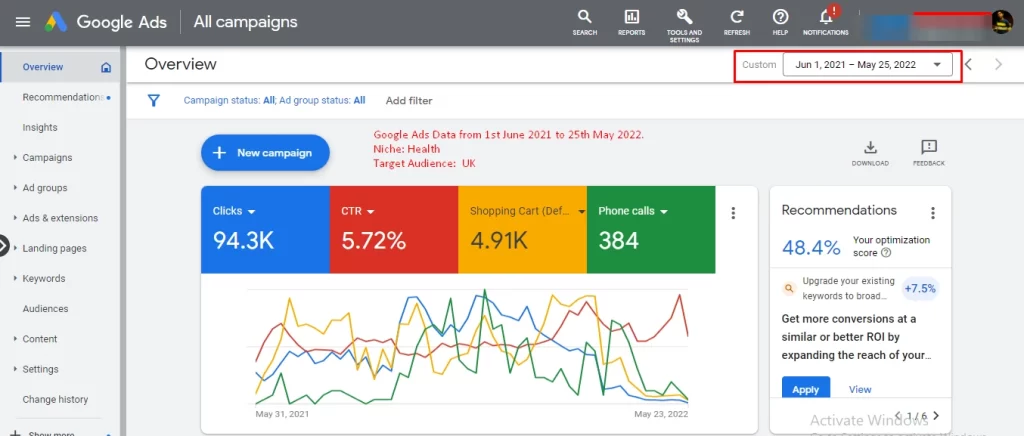Viewport: 1024px width, 436px height.
Task: Open the Search tool icon
Action: pyautogui.click(x=584, y=22)
